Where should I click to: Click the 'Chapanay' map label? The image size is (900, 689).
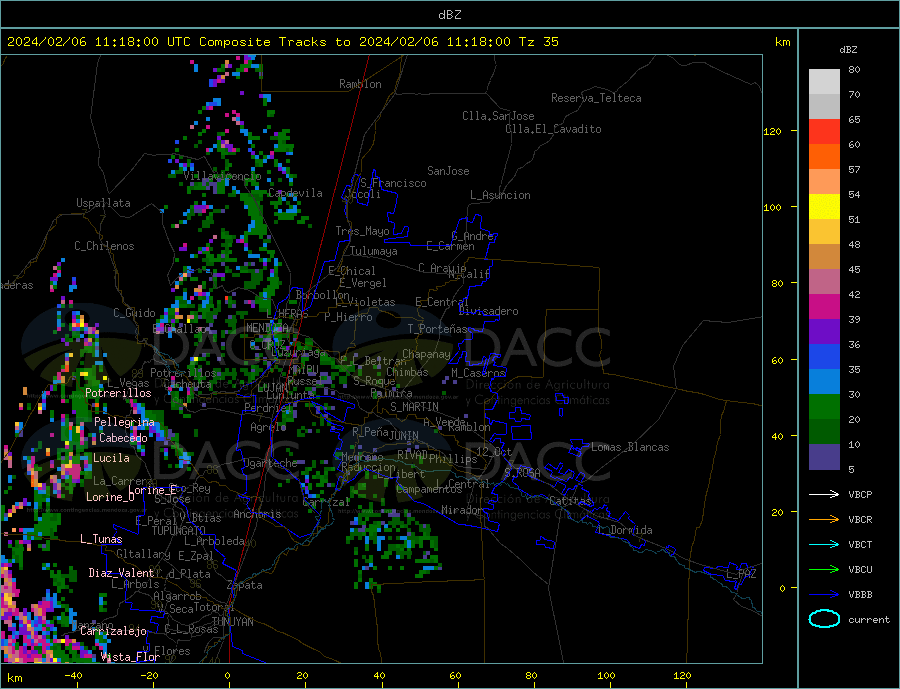426,354
